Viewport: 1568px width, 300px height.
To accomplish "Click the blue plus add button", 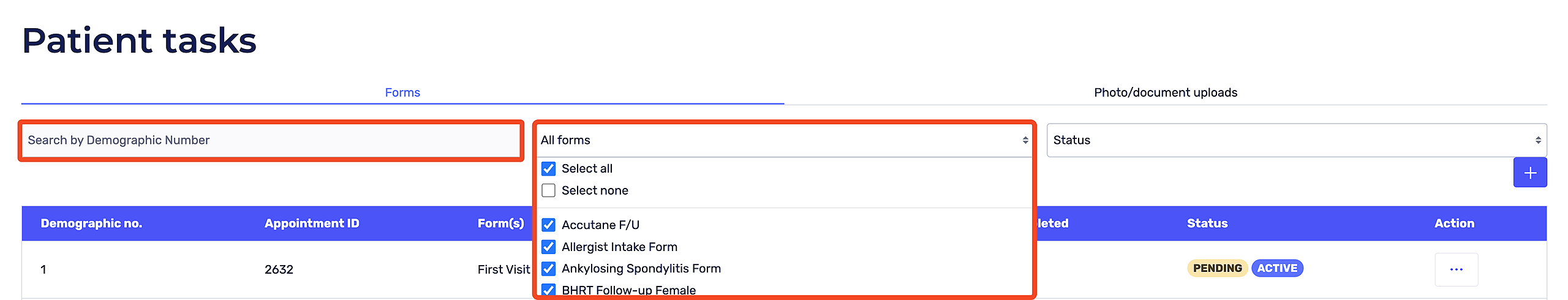I will tap(1529, 173).
